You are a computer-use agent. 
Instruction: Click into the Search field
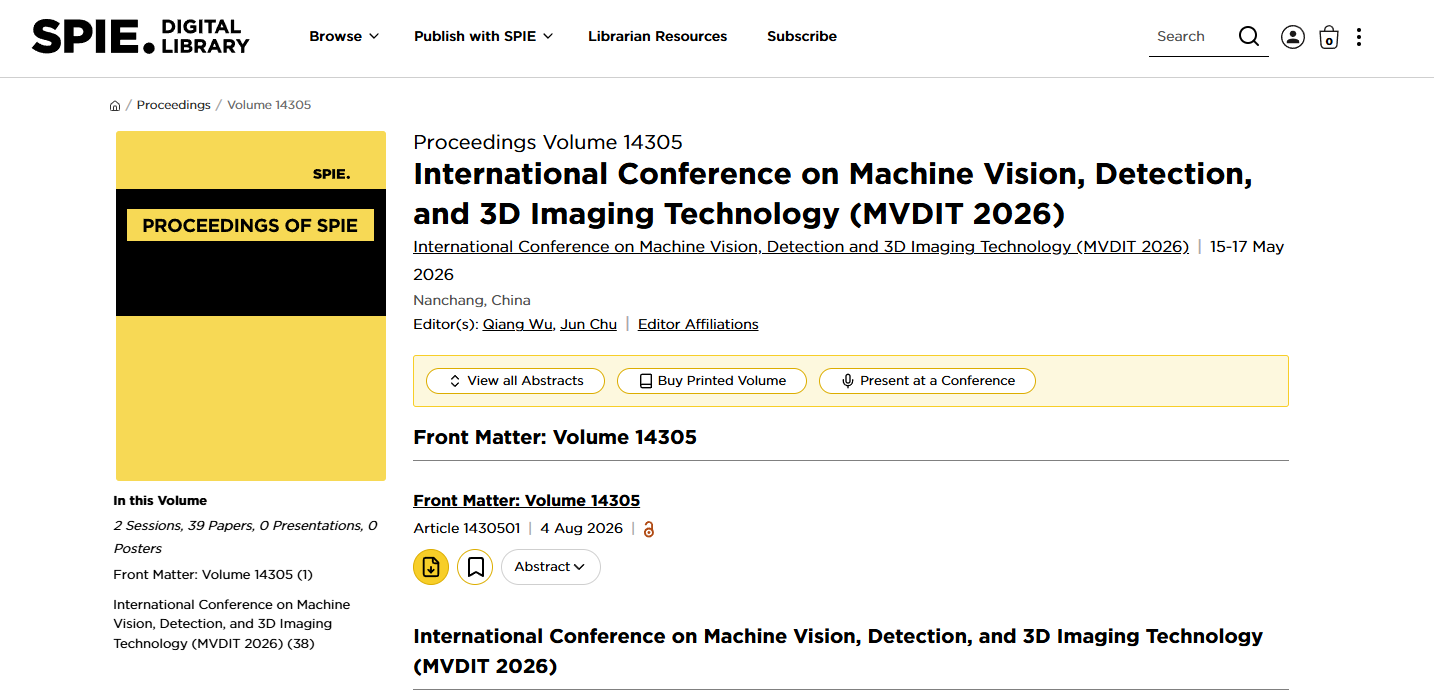[x=1192, y=37]
